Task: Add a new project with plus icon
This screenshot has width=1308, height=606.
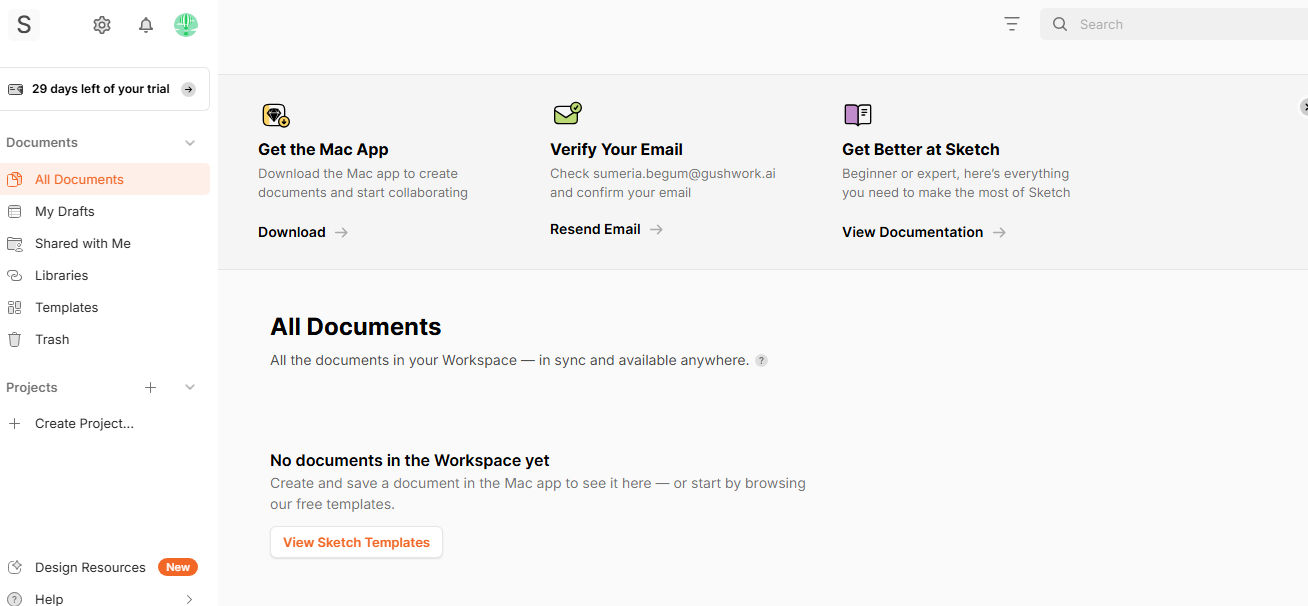Action: (150, 388)
